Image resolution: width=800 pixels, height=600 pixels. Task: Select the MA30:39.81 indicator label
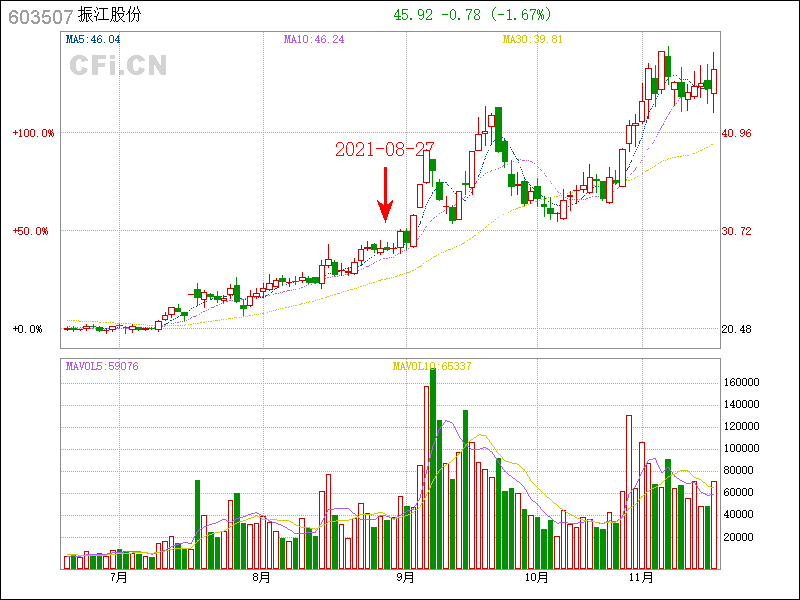532,40
